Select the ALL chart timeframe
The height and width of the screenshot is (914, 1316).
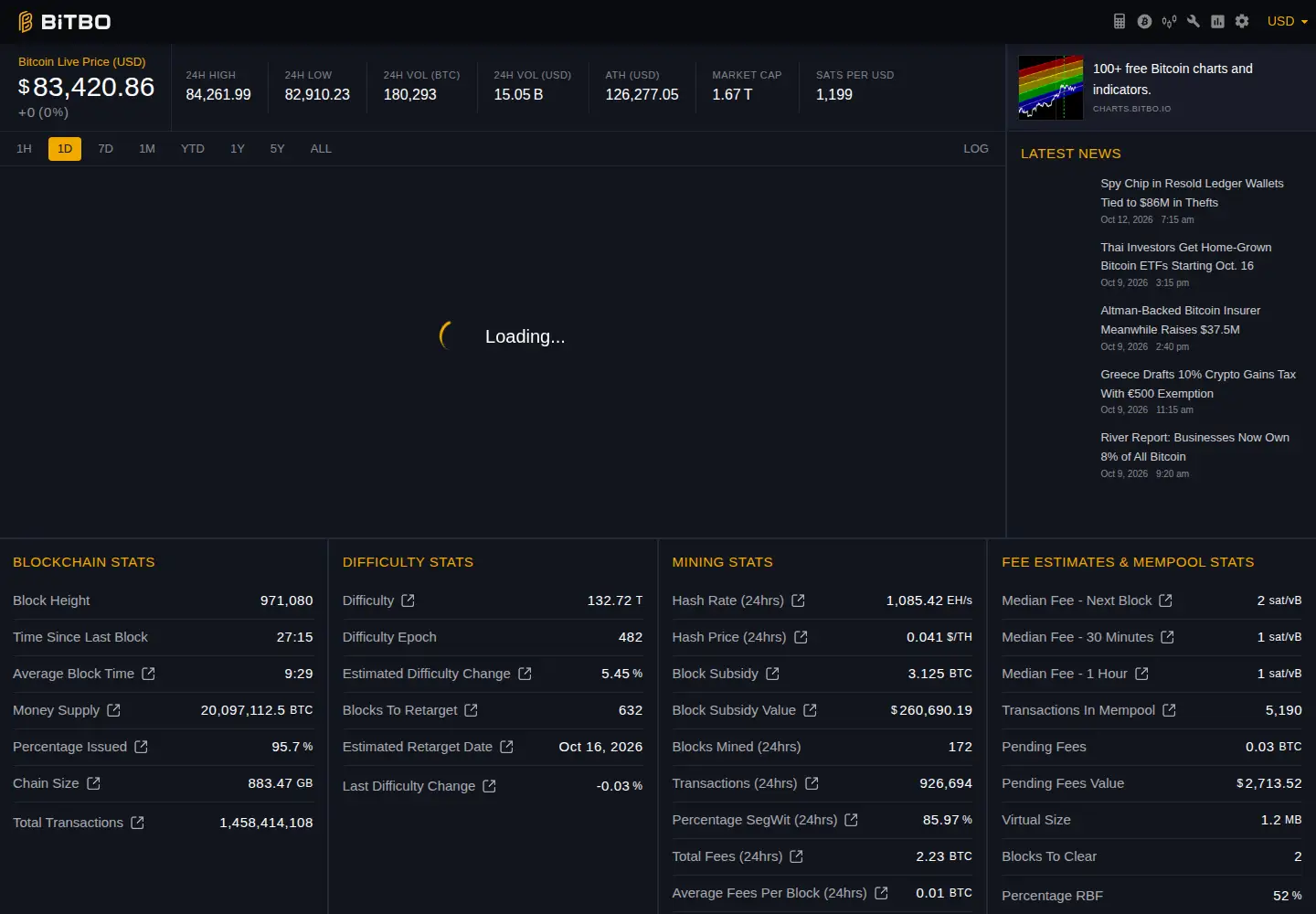coord(321,148)
